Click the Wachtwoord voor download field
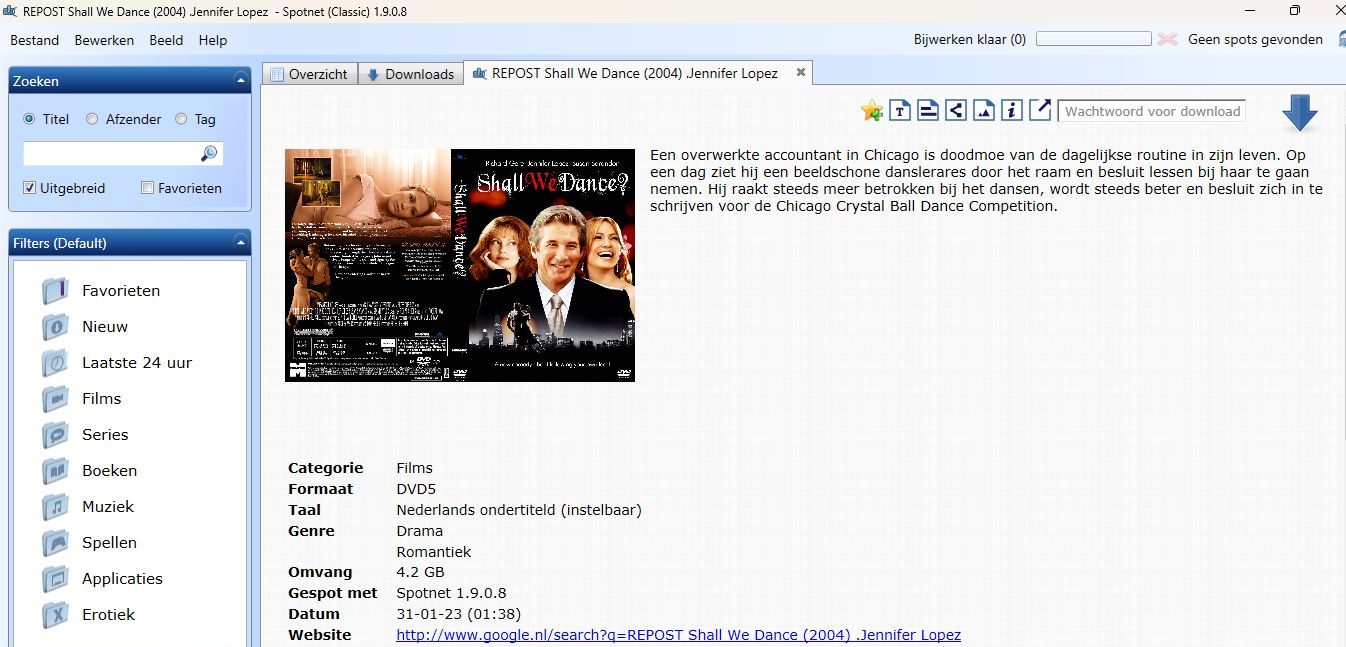The height and width of the screenshot is (647, 1346). [1152, 111]
